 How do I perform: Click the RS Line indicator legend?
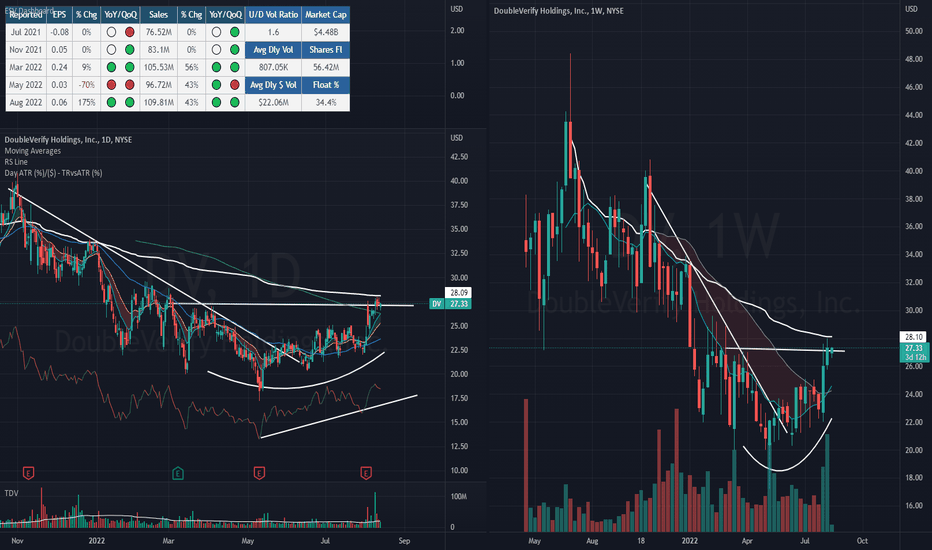[x=16, y=162]
